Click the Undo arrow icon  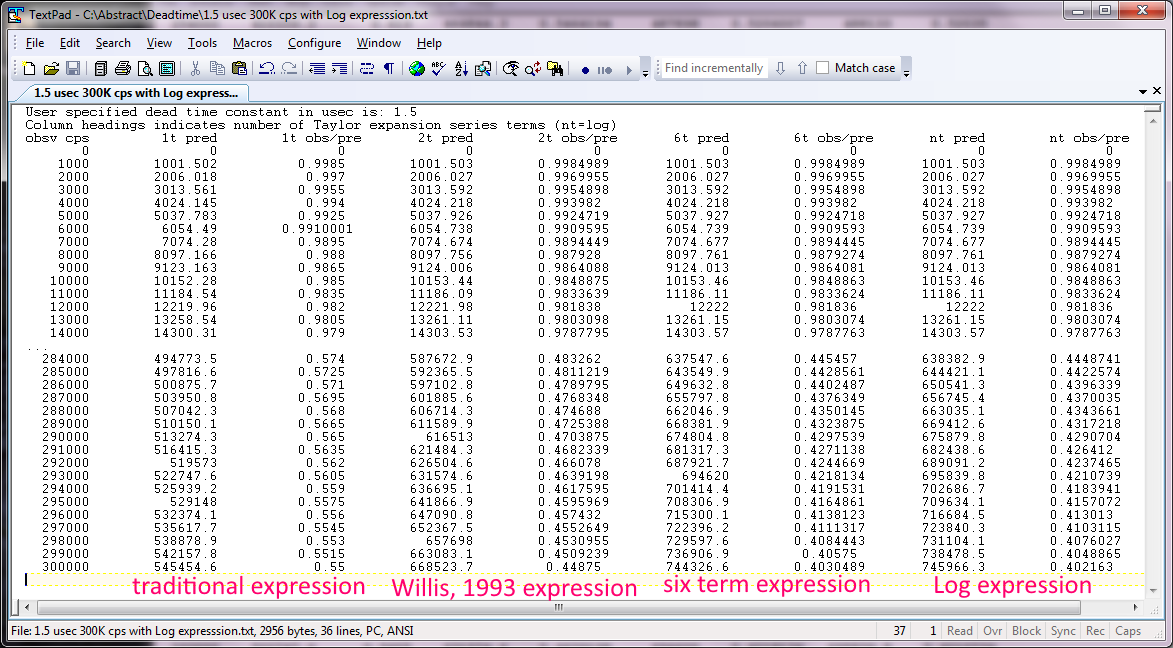[267, 69]
